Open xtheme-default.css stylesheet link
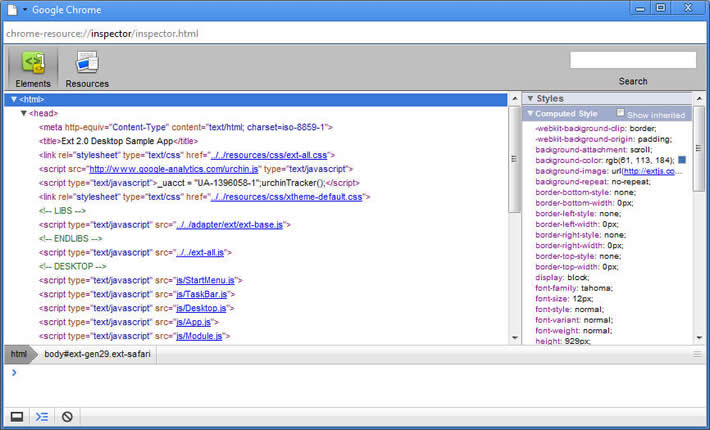710x430 pixels. (287, 197)
